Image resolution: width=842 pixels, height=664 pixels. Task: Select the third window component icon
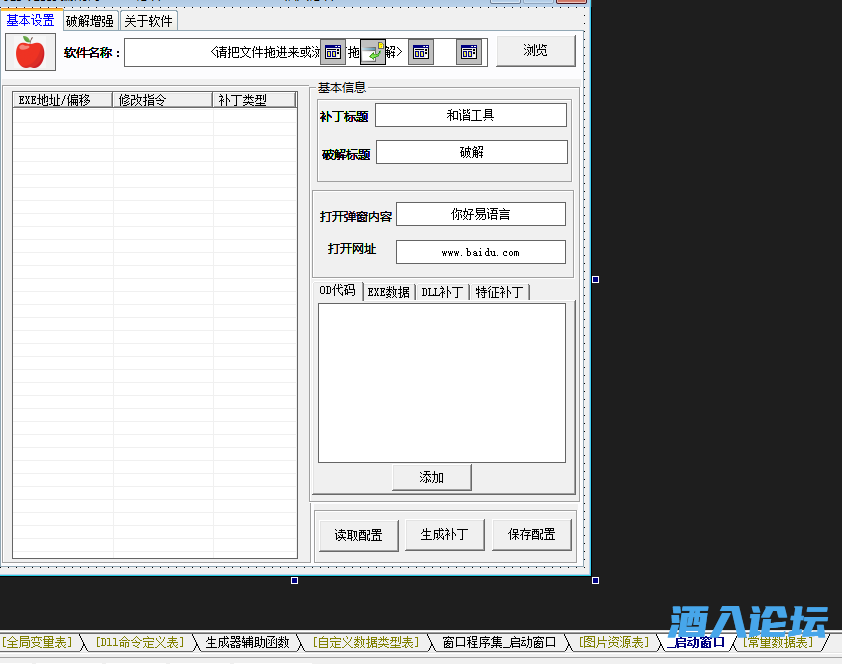[421, 52]
